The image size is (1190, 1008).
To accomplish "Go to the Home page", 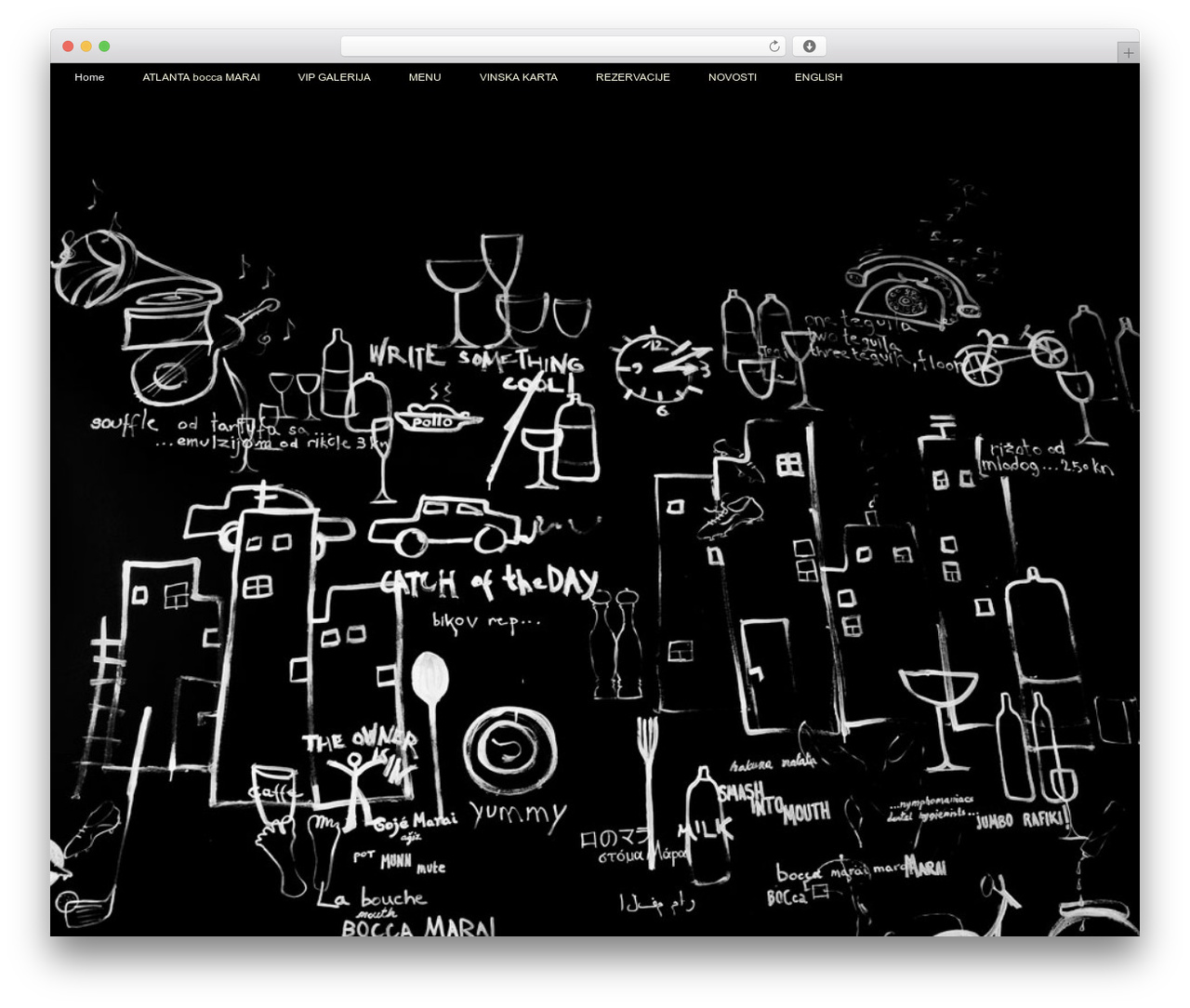I will [x=89, y=77].
